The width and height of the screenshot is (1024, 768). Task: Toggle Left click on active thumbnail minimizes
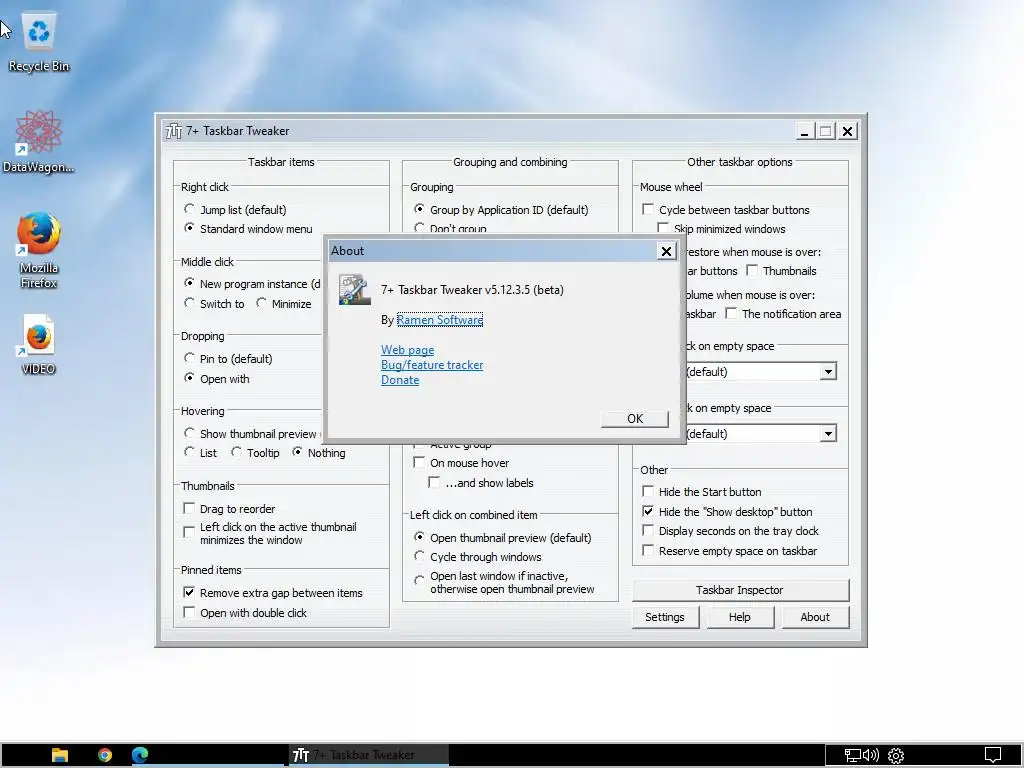point(189,532)
